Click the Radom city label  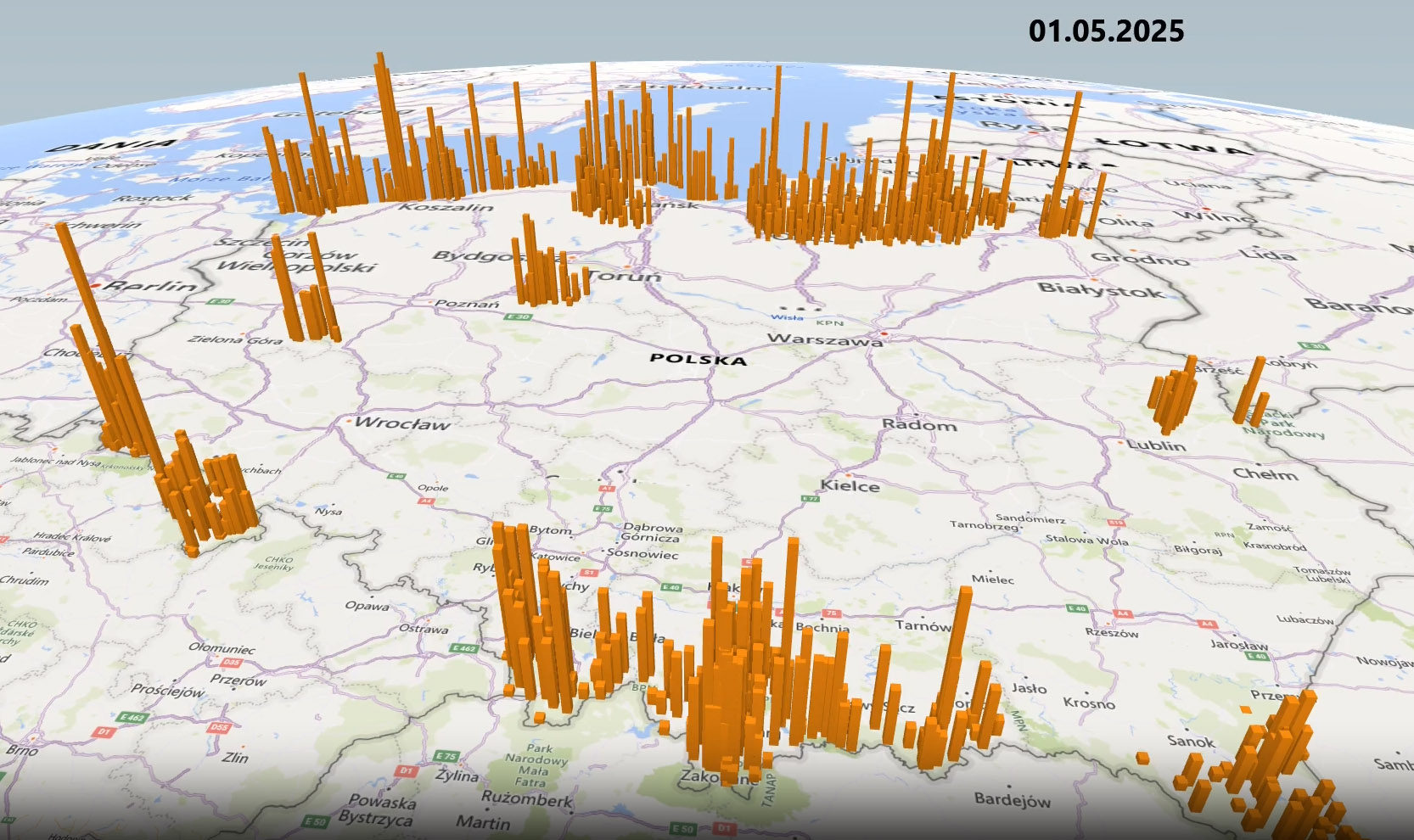pos(919,425)
